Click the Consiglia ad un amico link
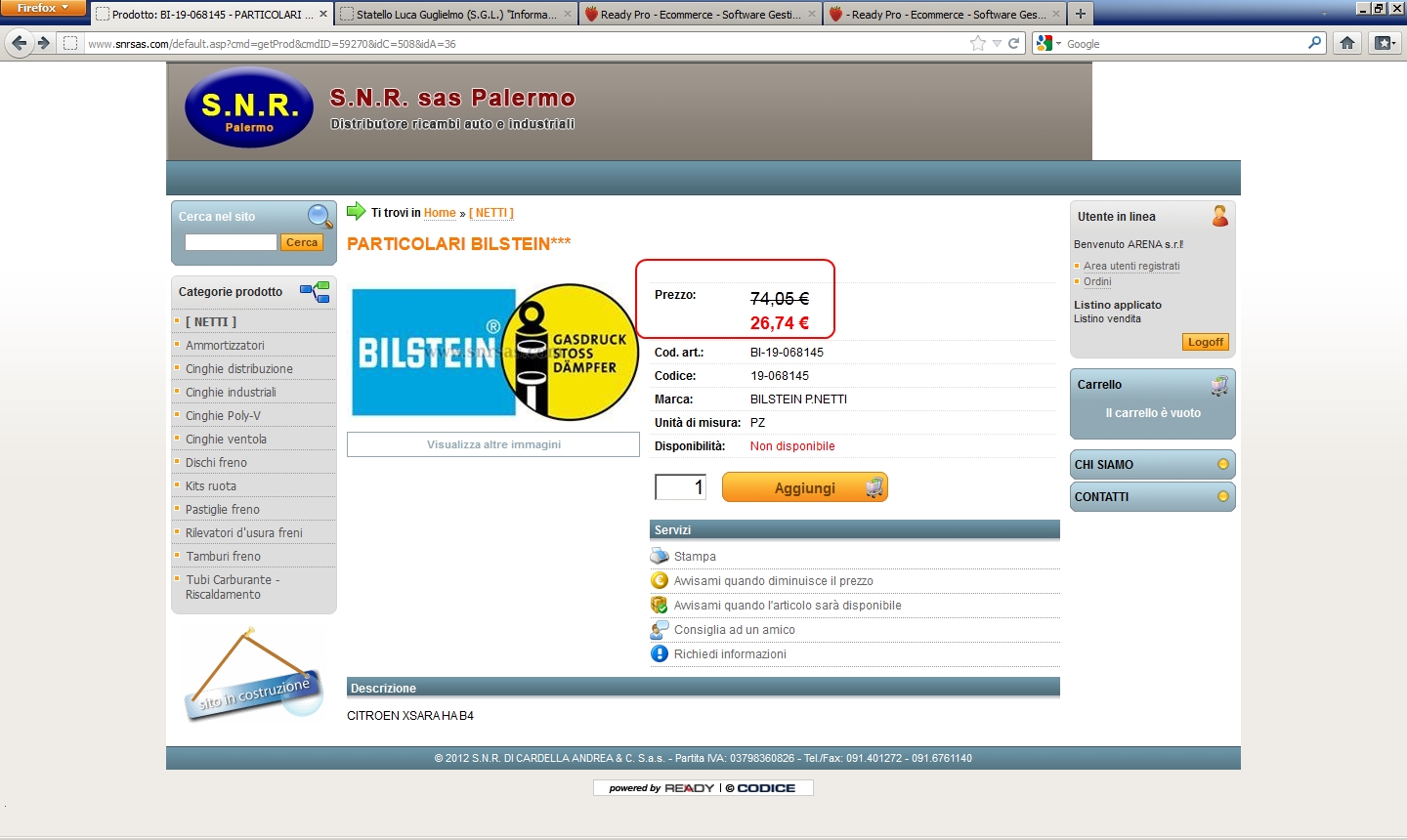 coord(735,630)
